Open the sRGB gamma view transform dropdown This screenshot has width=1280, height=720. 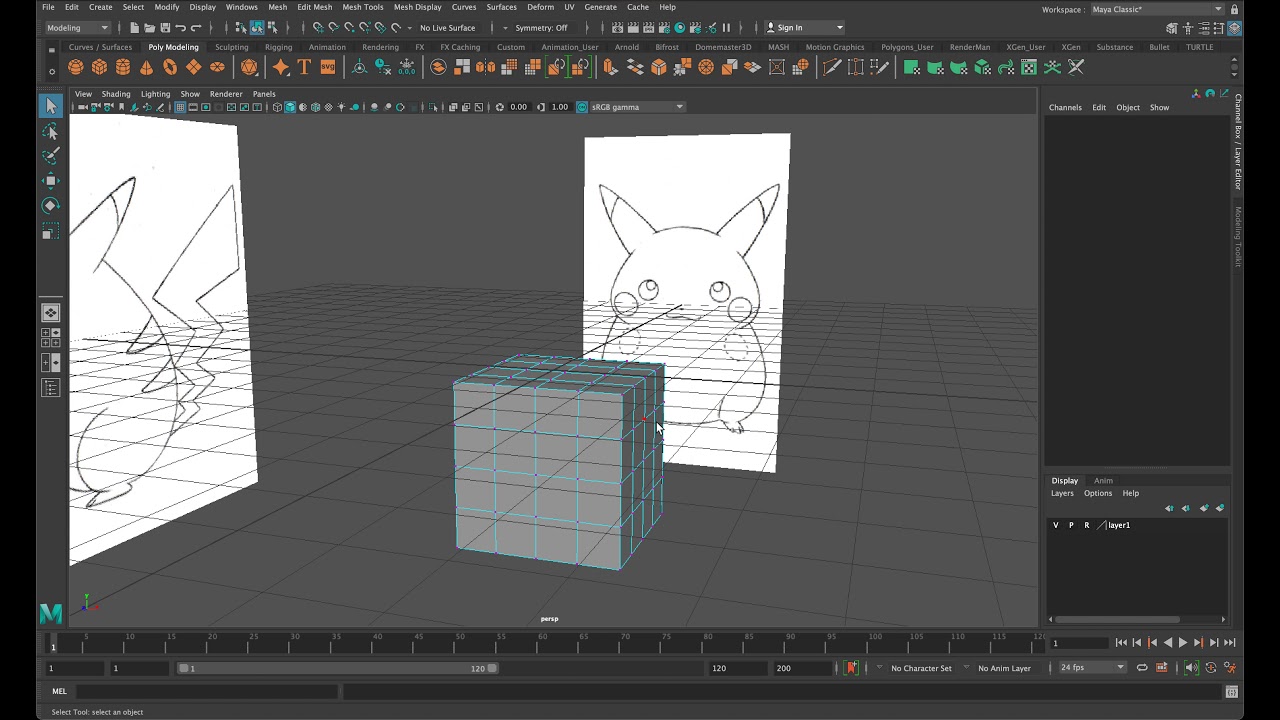pyautogui.click(x=637, y=107)
